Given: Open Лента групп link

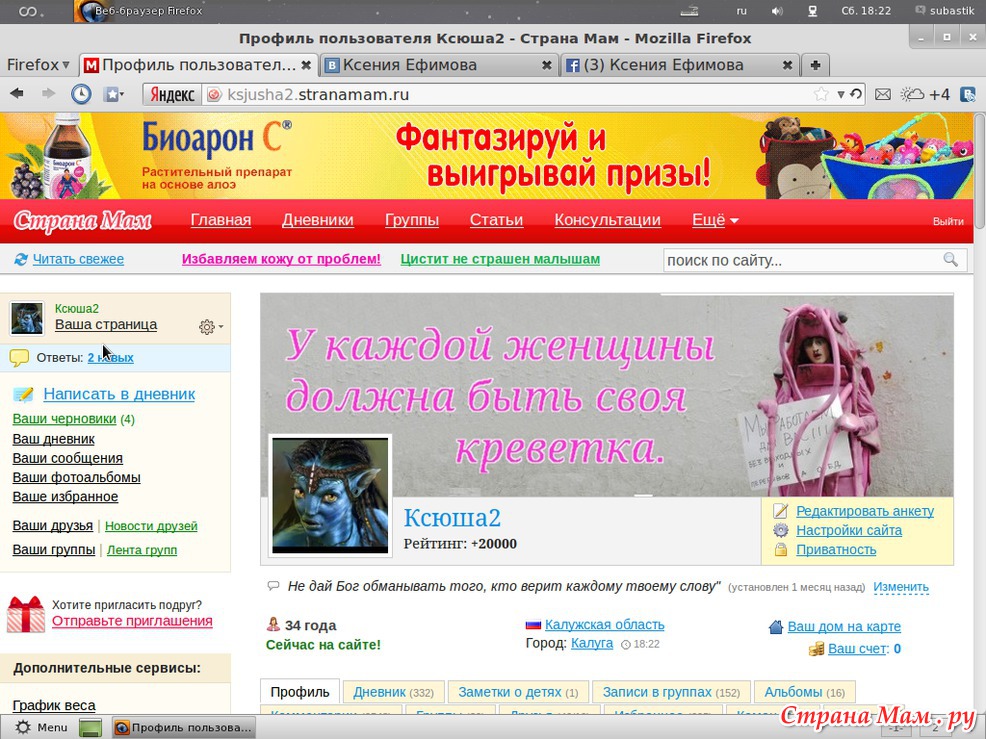Looking at the screenshot, I should click(141, 550).
